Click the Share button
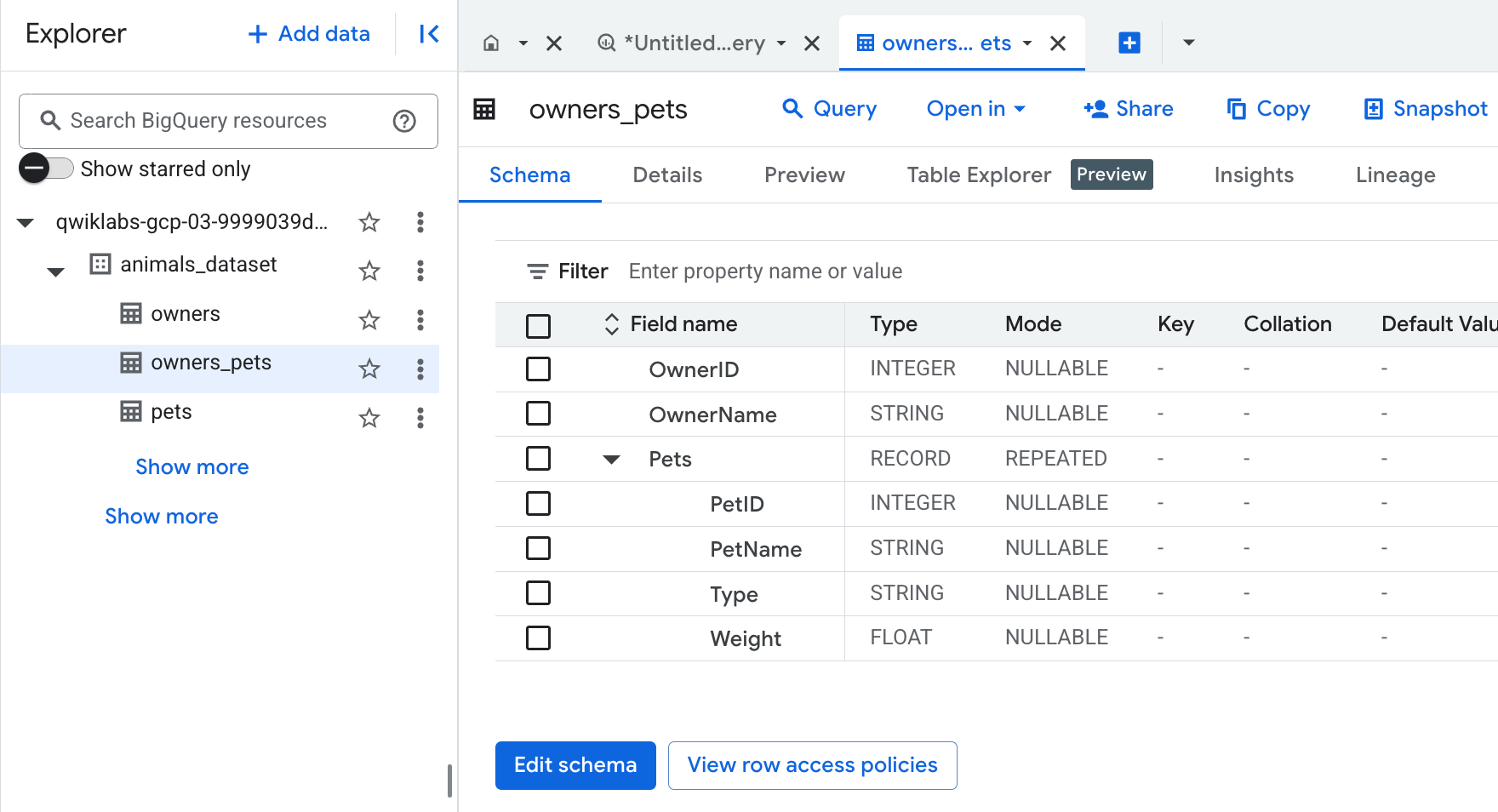 tap(1129, 109)
